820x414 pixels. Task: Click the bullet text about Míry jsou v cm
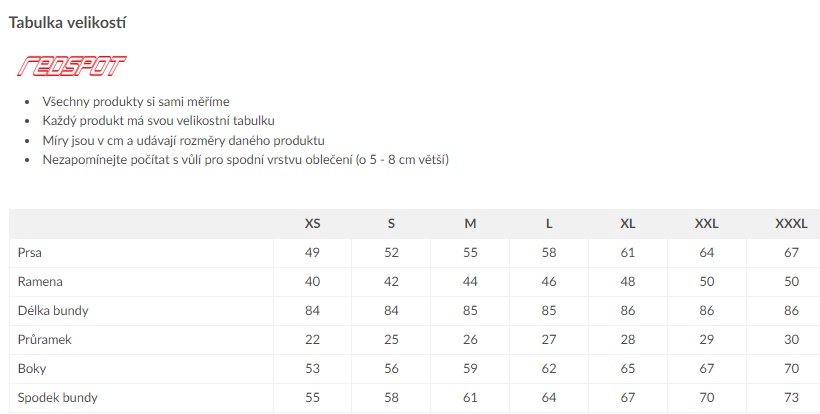click(x=184, y=141)
